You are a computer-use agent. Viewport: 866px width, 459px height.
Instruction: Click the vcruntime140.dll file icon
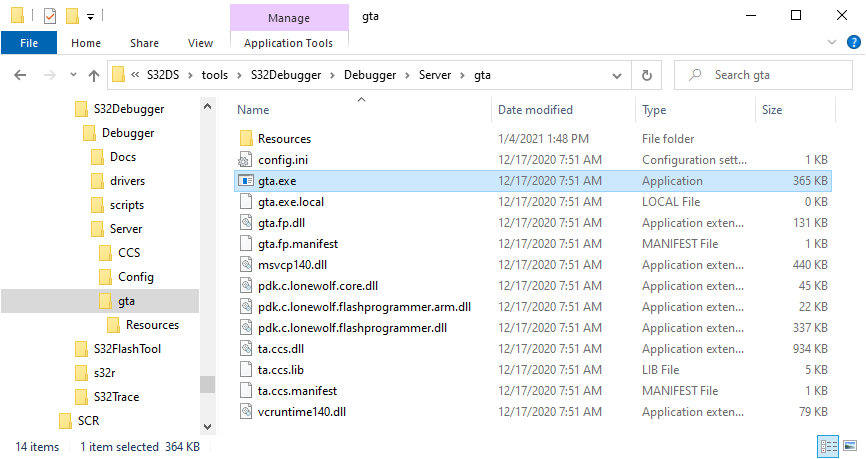[x=246, y=412]
